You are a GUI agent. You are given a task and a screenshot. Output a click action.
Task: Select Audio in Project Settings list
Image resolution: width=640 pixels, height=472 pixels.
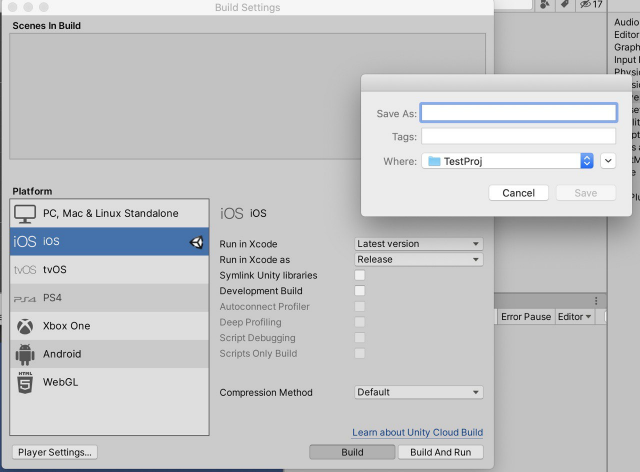(626, 22)
